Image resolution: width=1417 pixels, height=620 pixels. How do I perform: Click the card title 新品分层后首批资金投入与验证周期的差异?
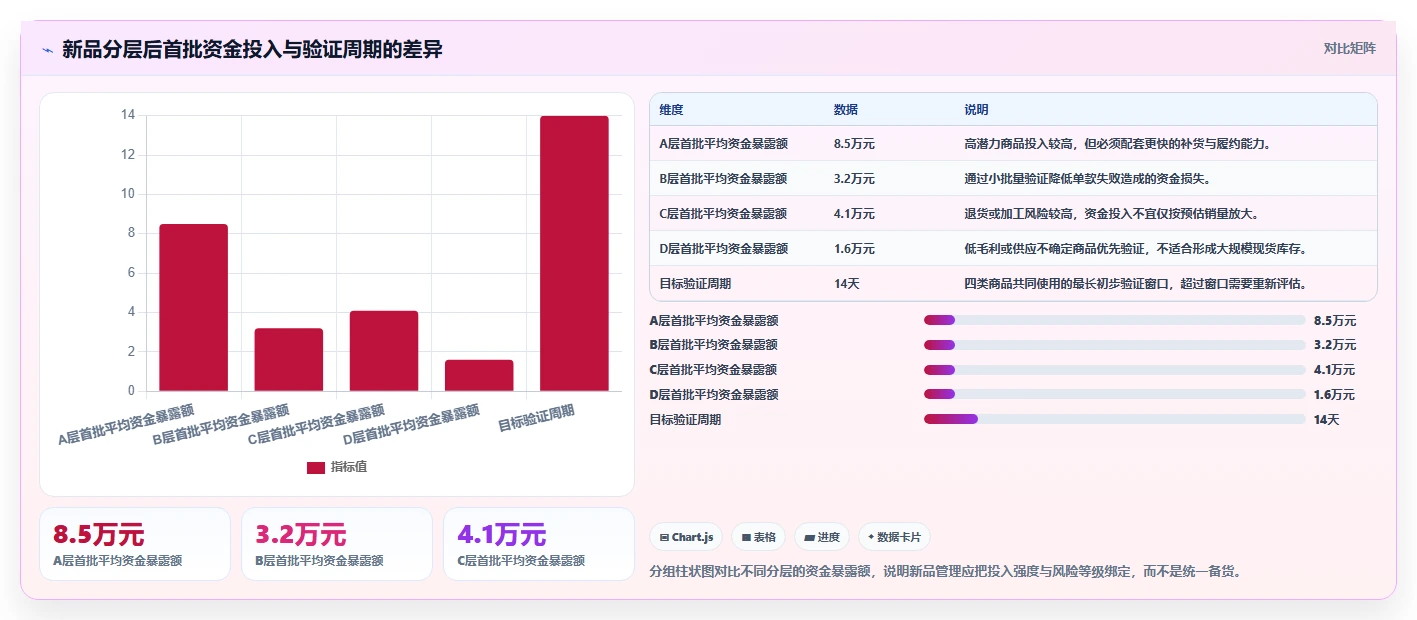point(252,50)
